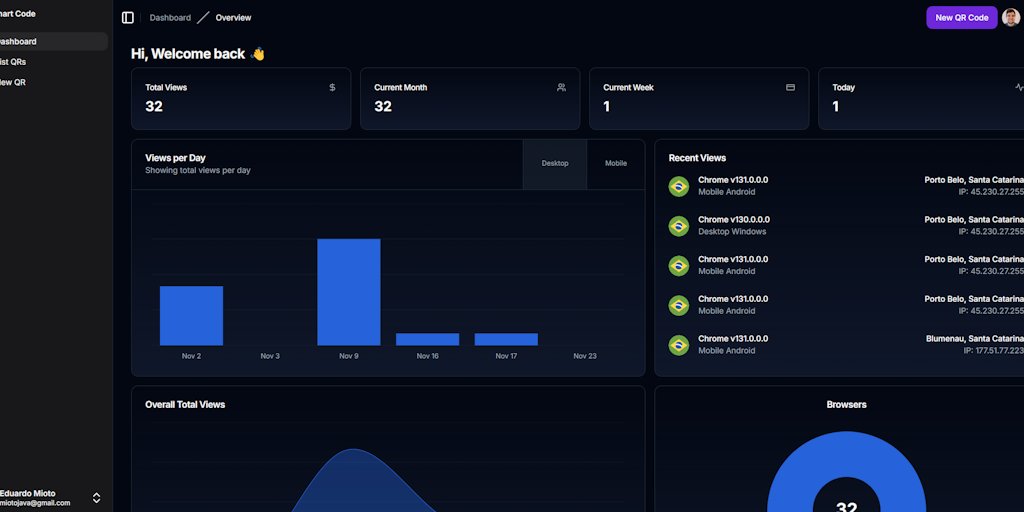Click the Desktop Windows device text

pos(732,232)
